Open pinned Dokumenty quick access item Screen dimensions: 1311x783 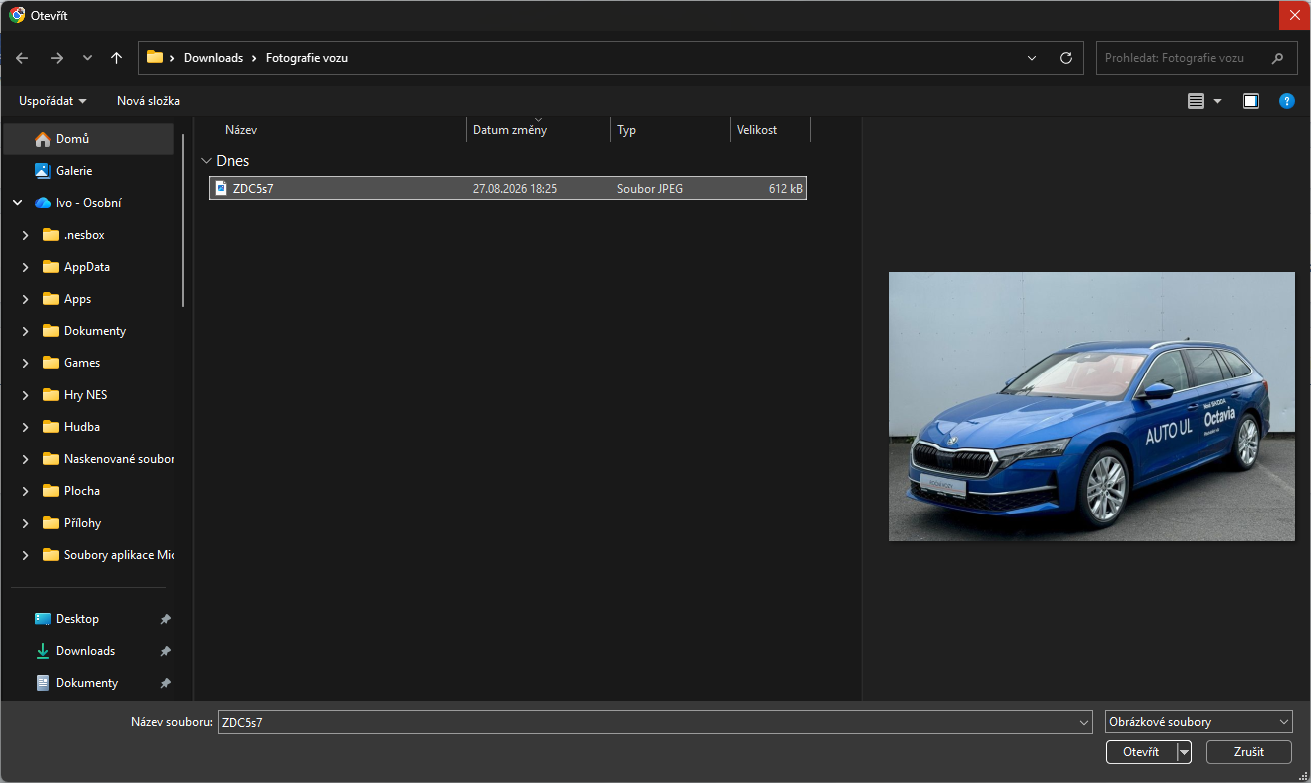coord(89,683)
